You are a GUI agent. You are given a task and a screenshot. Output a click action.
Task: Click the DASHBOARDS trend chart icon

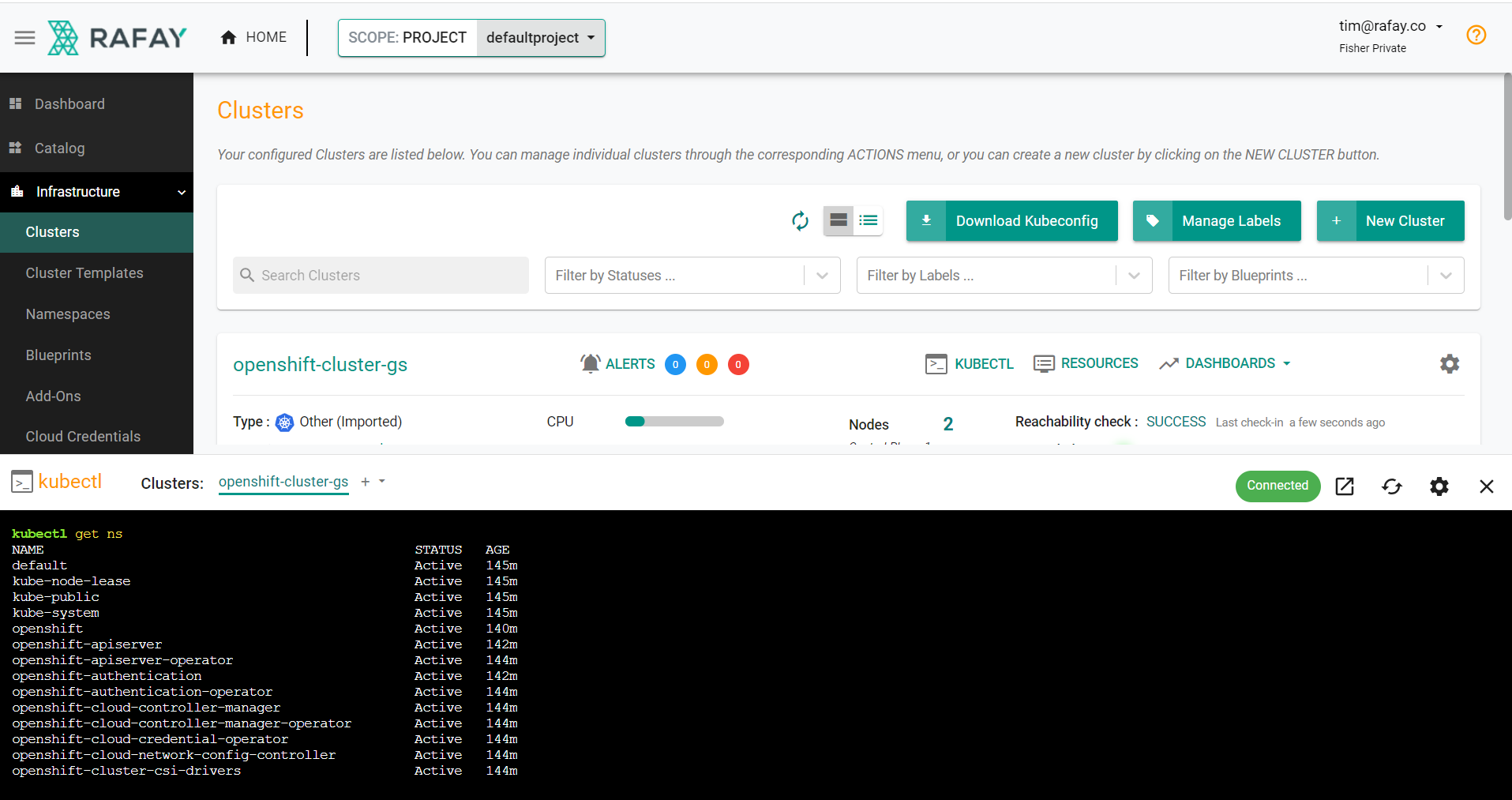[1169, 363]
